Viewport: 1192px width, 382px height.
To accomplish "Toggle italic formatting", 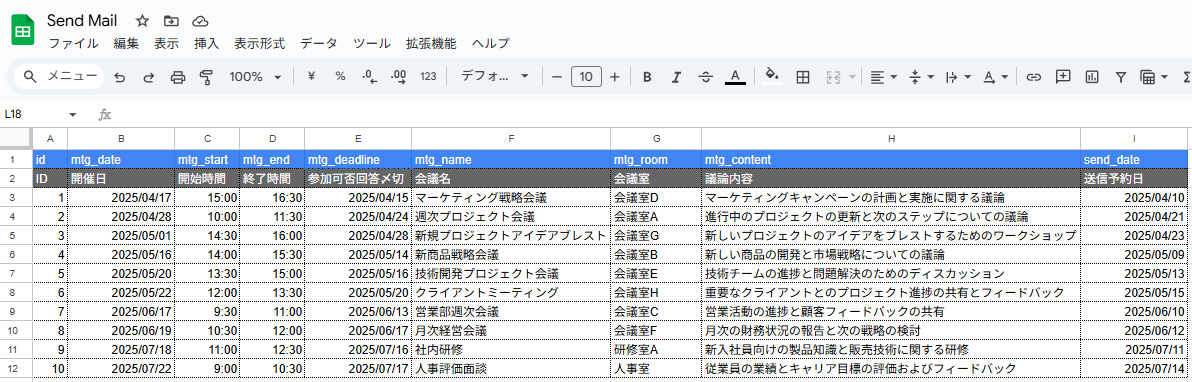I will pos(676,77).
